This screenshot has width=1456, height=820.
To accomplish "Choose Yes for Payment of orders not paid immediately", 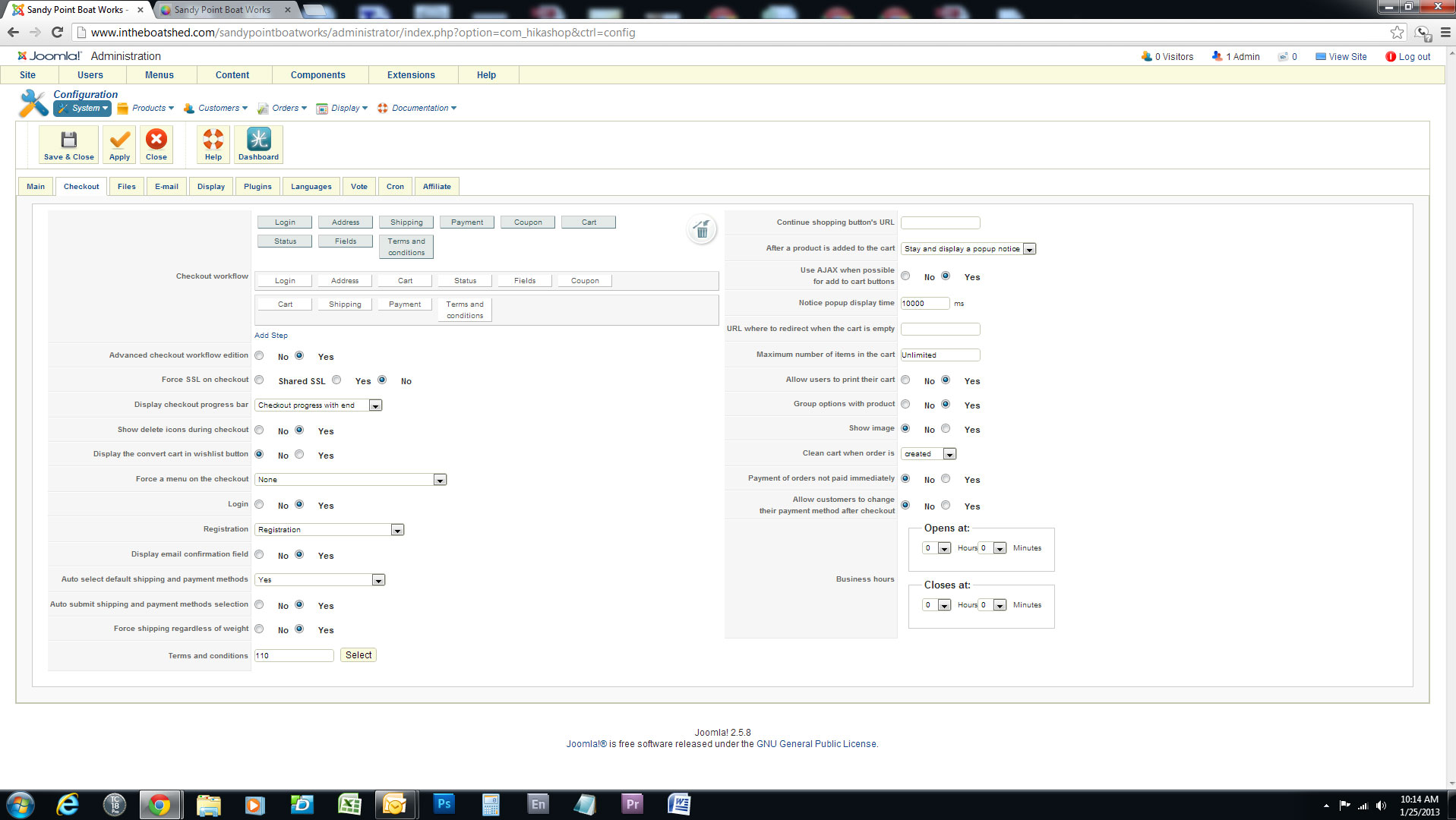I will [946, 478].
